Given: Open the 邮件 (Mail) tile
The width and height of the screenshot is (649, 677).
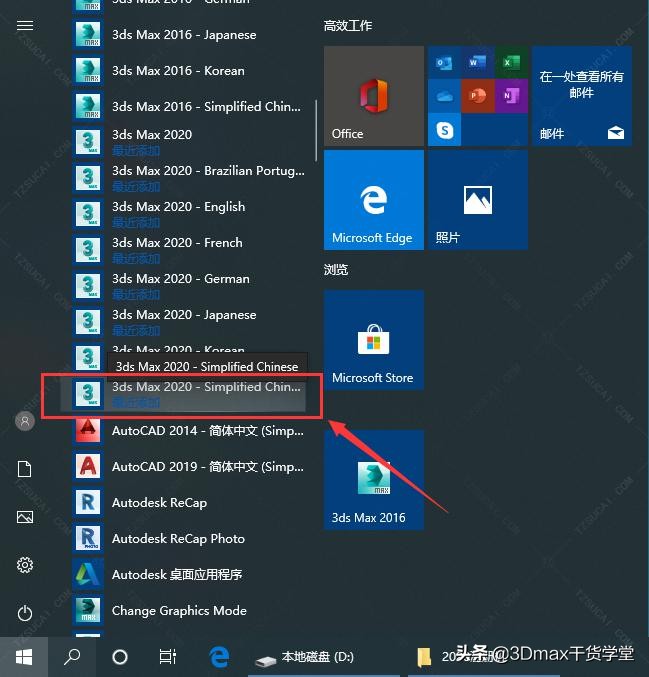Looking at the screenshot, I should (x=582, y=96).
